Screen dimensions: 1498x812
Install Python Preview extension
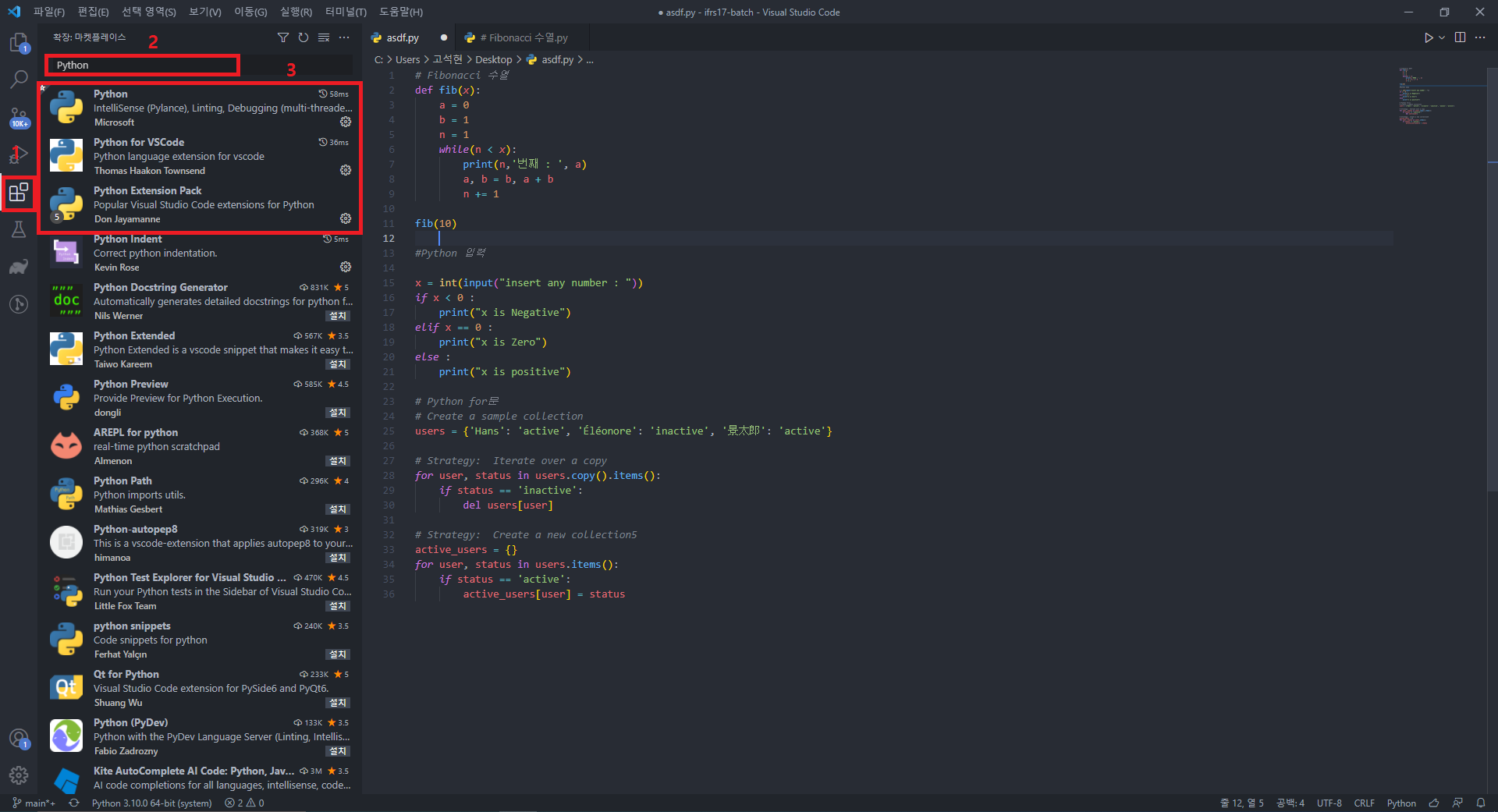pos(338,413)
